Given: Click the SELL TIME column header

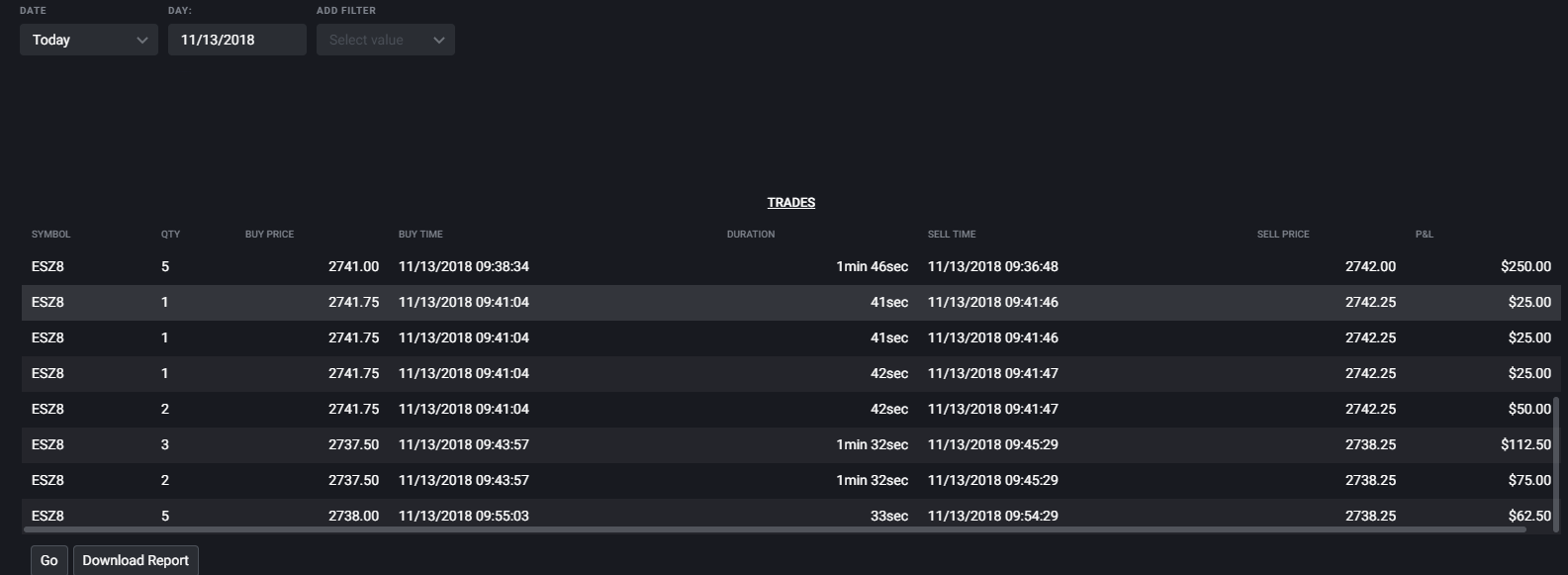Looking at the screenshot, I should click(952, 235).
